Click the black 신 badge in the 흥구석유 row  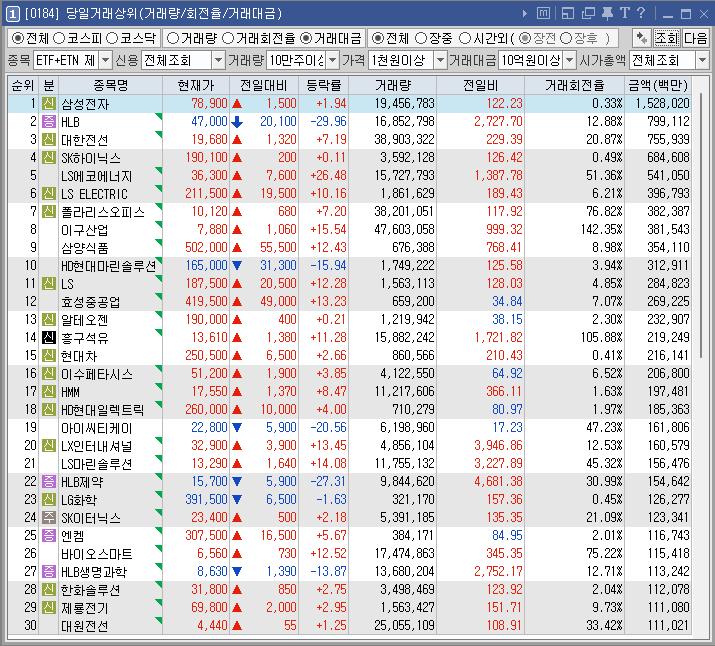point(49,337)
